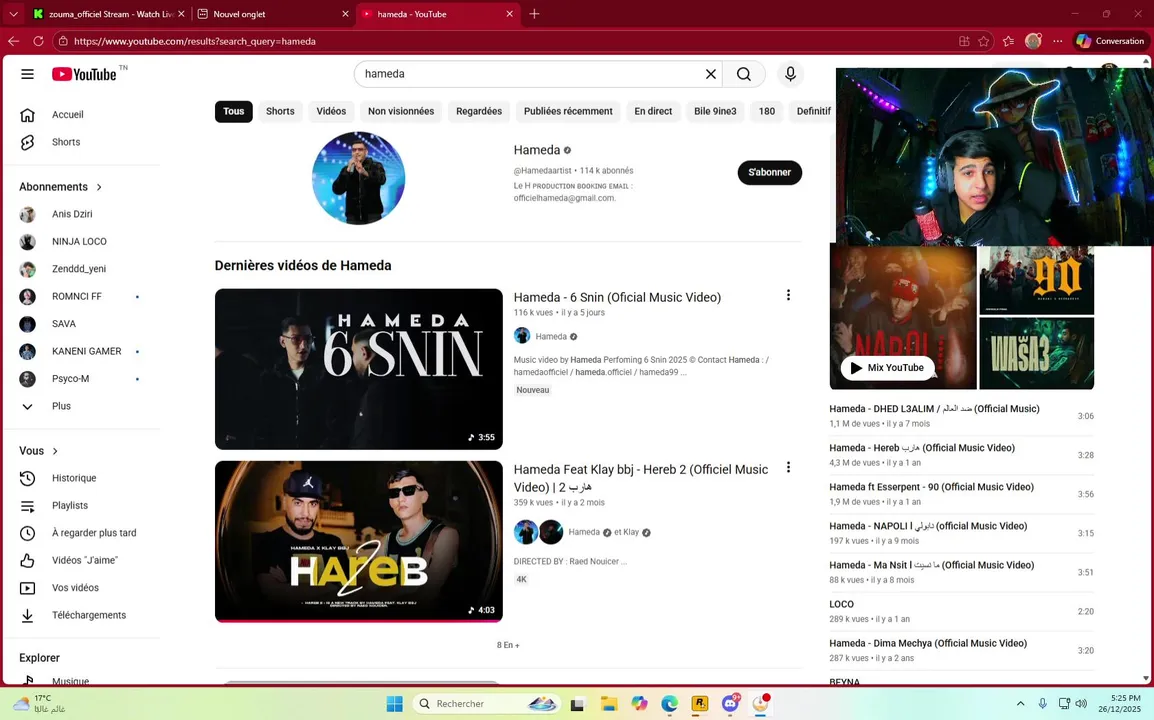Click the YouTube logo
1154x720 pixels.
click(84, 74)
